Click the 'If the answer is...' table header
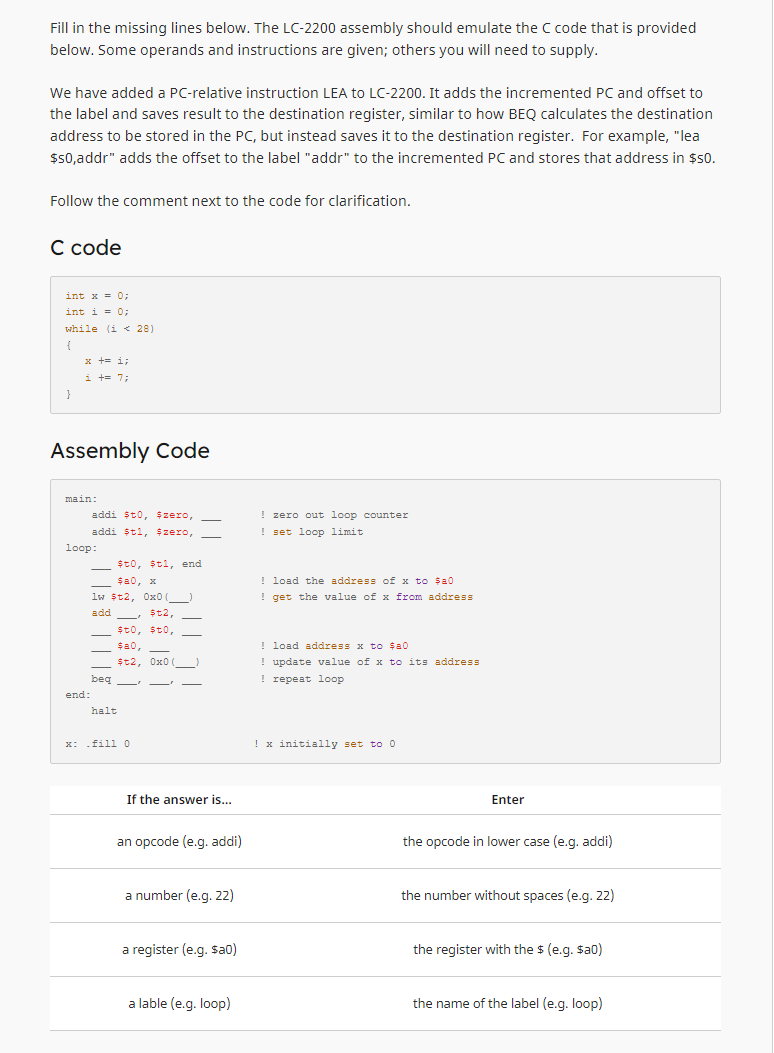 (179, 800)
